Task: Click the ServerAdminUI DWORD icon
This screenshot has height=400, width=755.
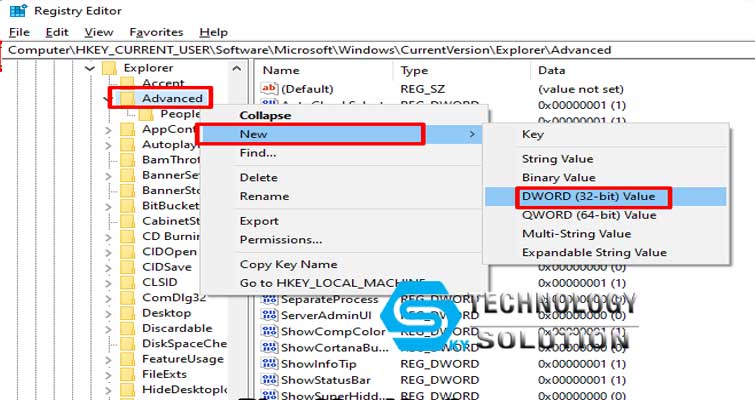Action: pyautogui.click(x=269, y=315)
